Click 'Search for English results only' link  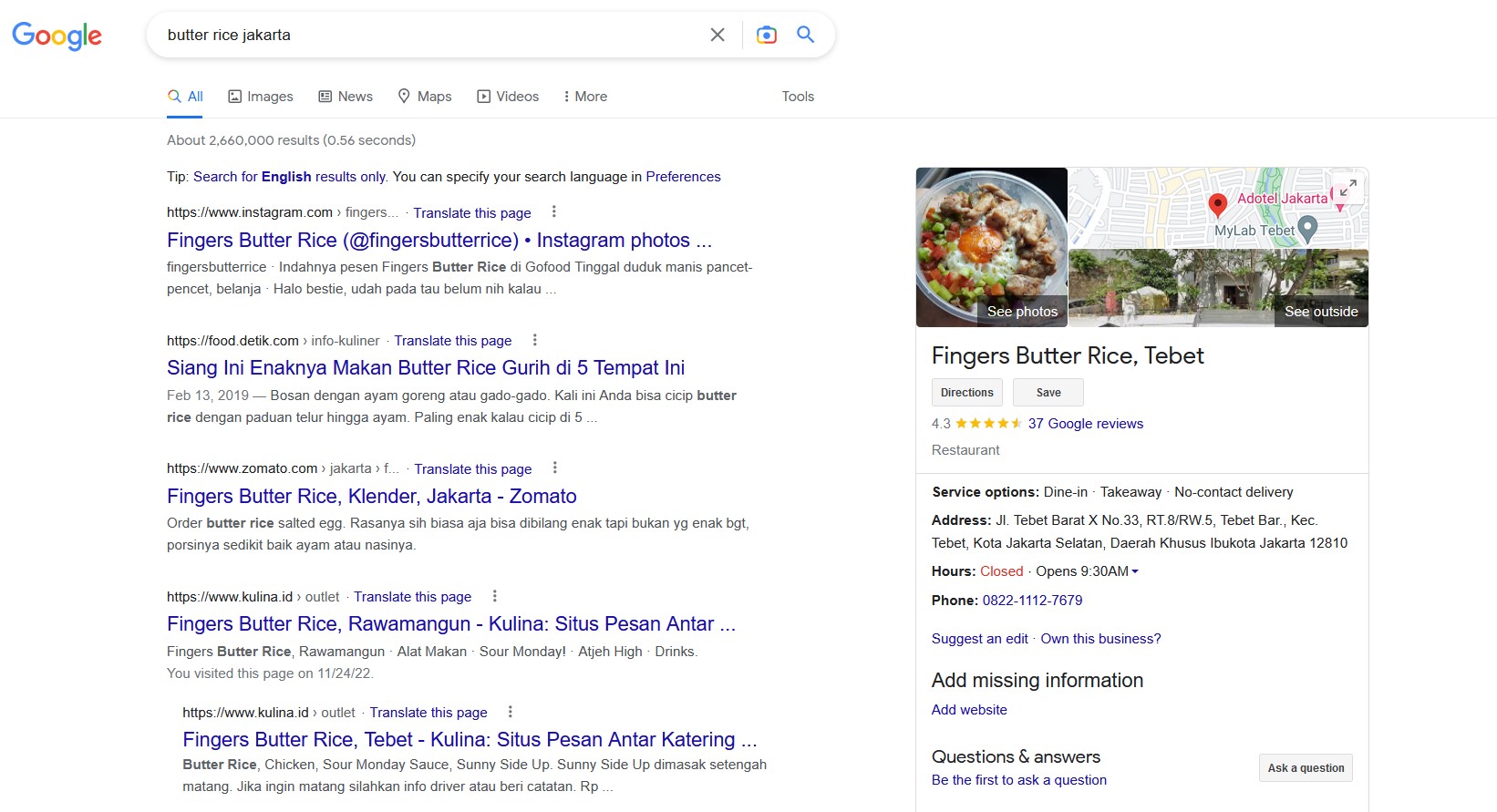coord(290,177)
